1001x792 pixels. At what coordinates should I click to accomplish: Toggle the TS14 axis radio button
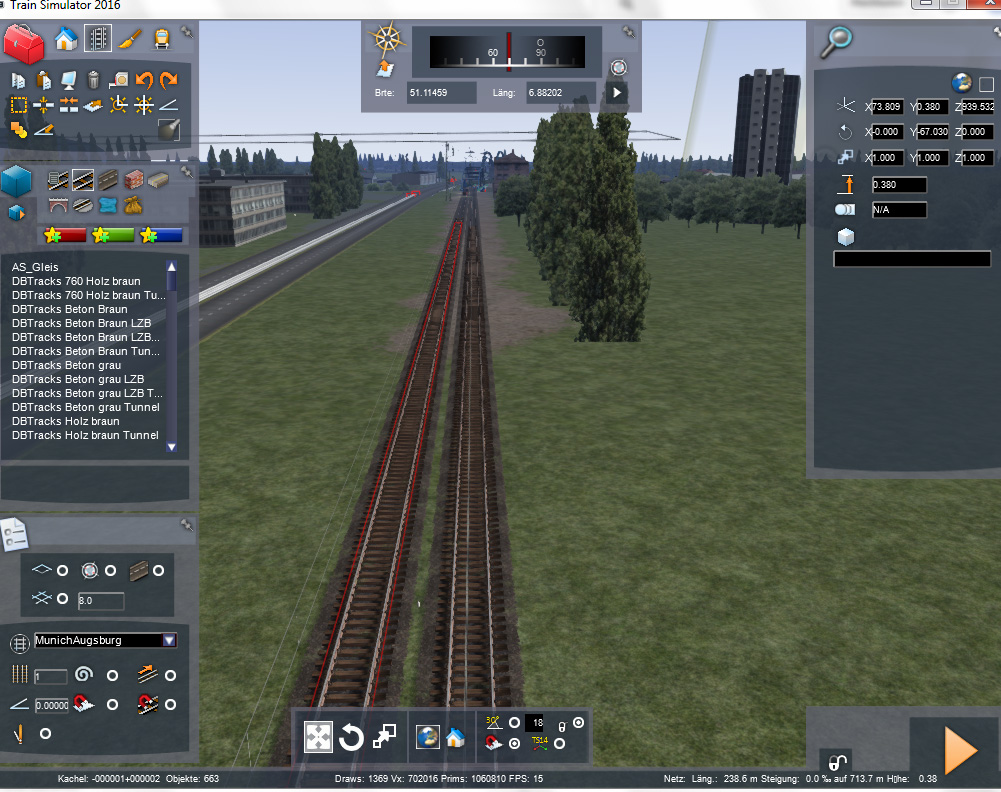coord(559,743)
